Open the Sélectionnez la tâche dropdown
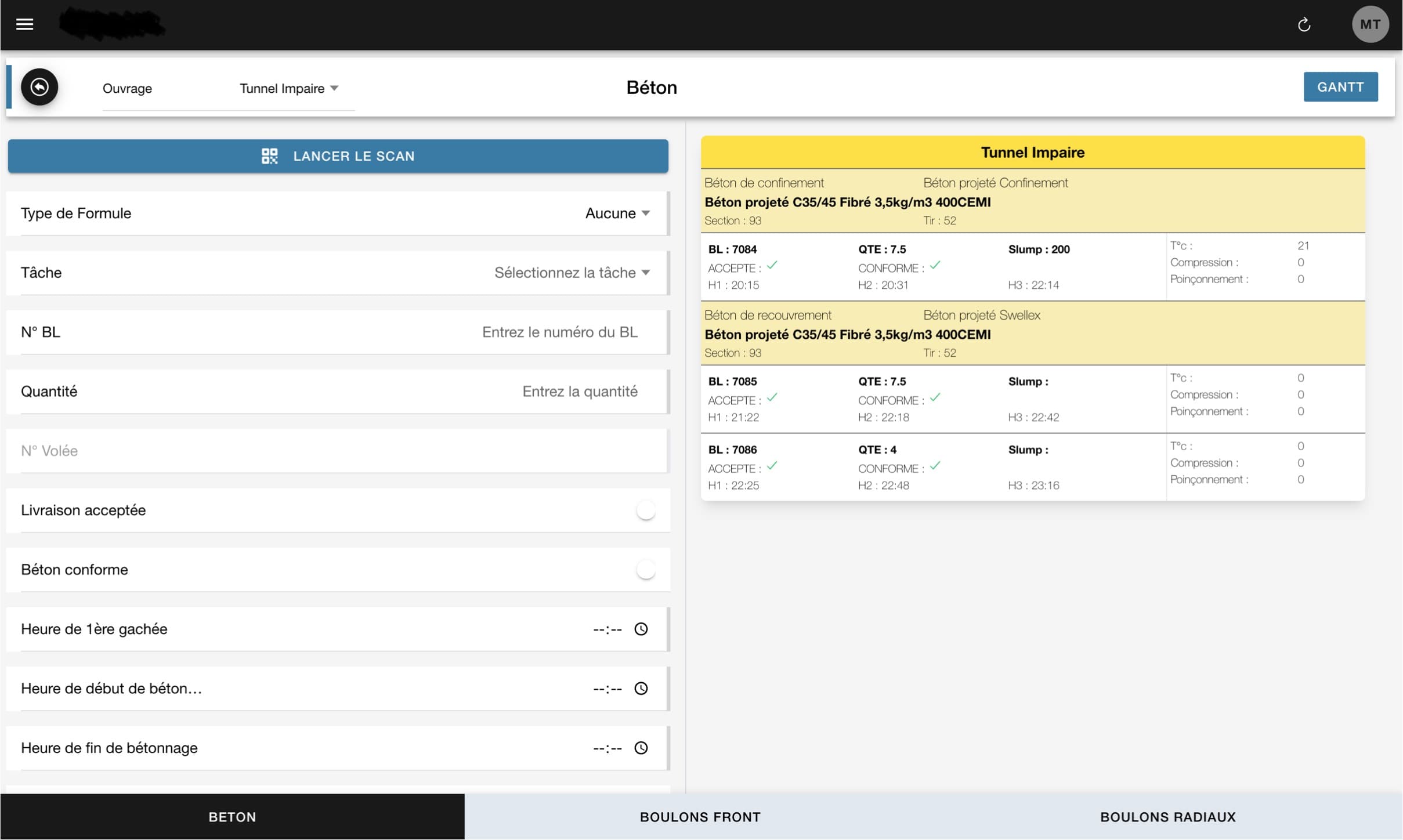This screenshot has height=840, width=1403. [x=572, y=273]
